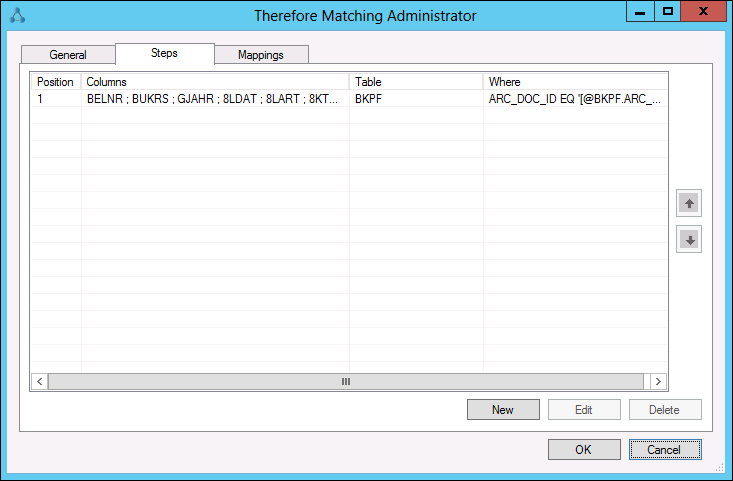
Task: Click the move step down arrow
Action: click(x=689, y=240)
